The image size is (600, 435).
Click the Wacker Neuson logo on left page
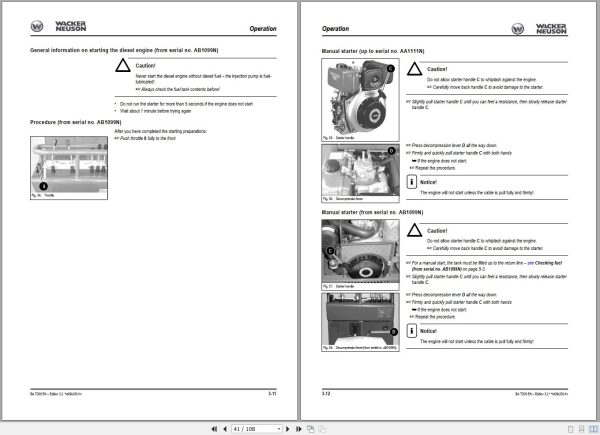pos(58,26)
